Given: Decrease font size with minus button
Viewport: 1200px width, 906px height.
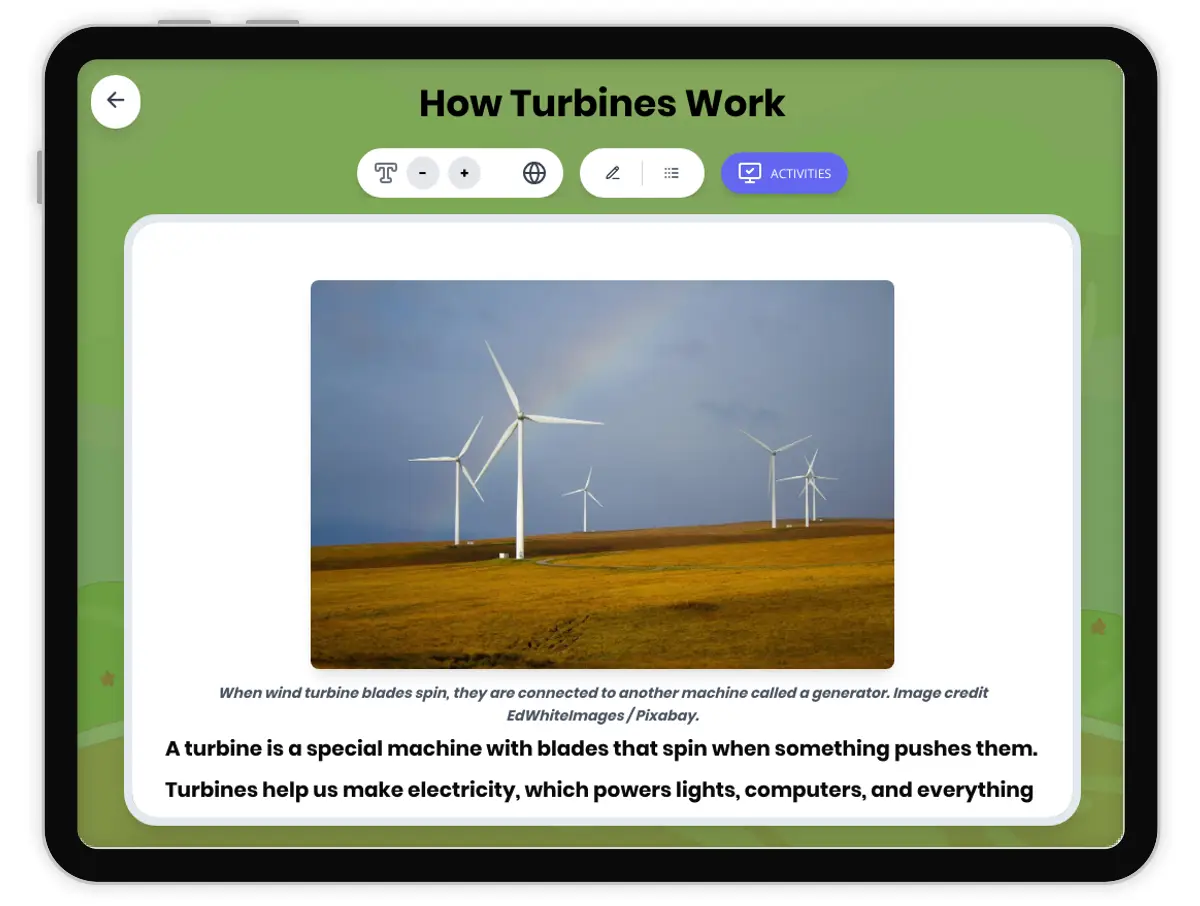Looking at the screenshot, I should pos(423,173).
